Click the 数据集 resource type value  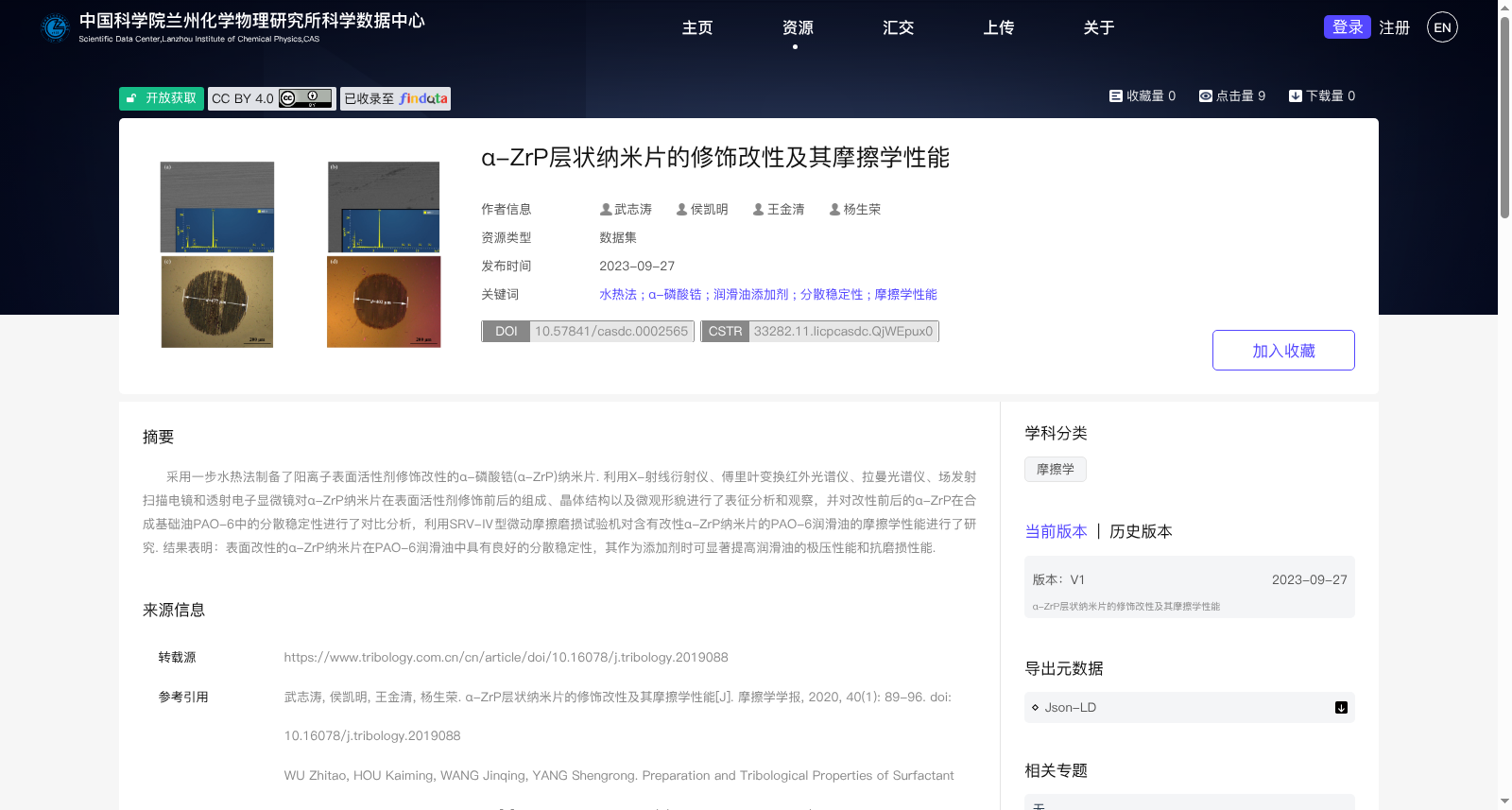618,238
